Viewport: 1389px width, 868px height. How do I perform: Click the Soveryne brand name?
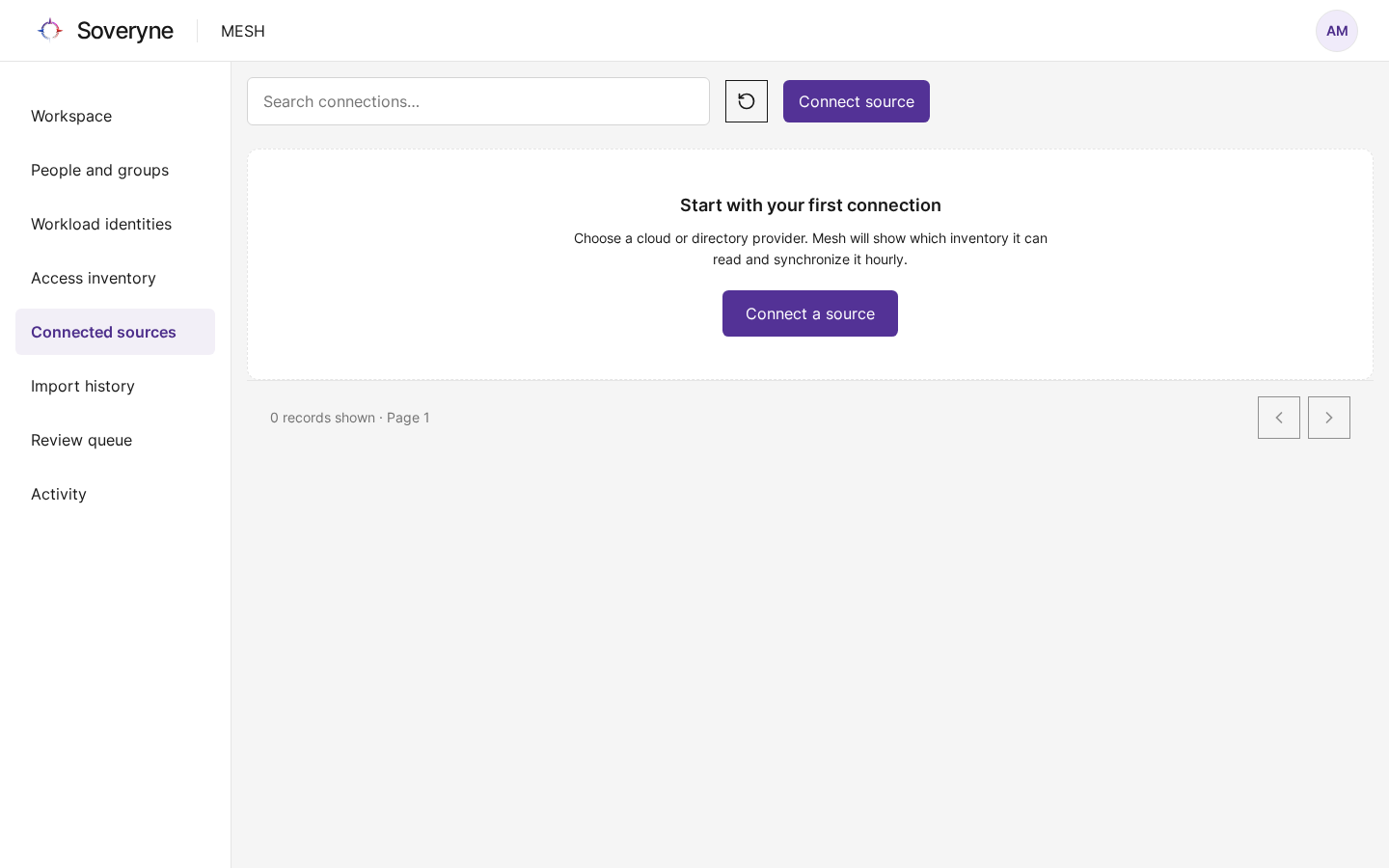(125, 31)
